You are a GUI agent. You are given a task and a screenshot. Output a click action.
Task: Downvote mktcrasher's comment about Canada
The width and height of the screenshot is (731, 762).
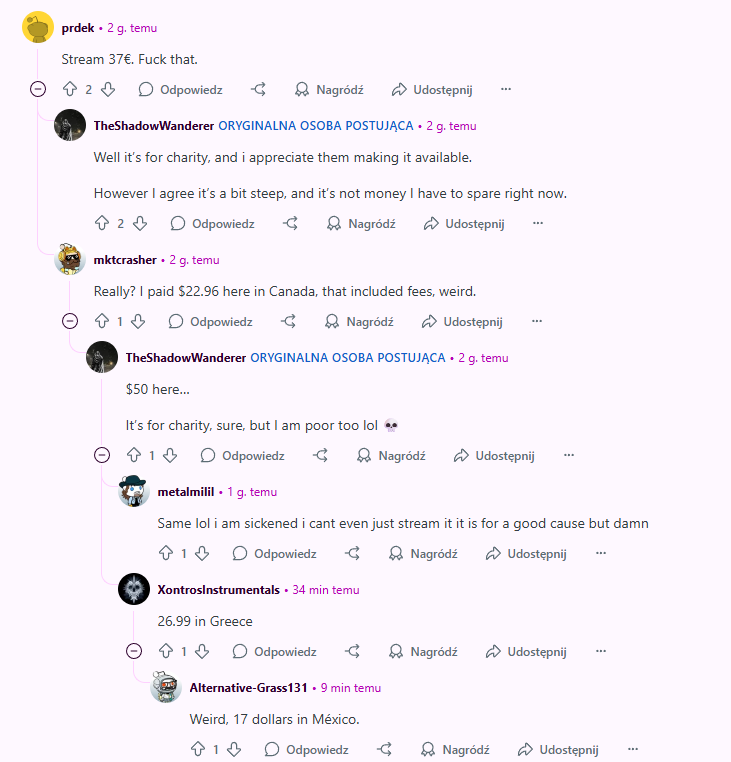tap(139, 321)
